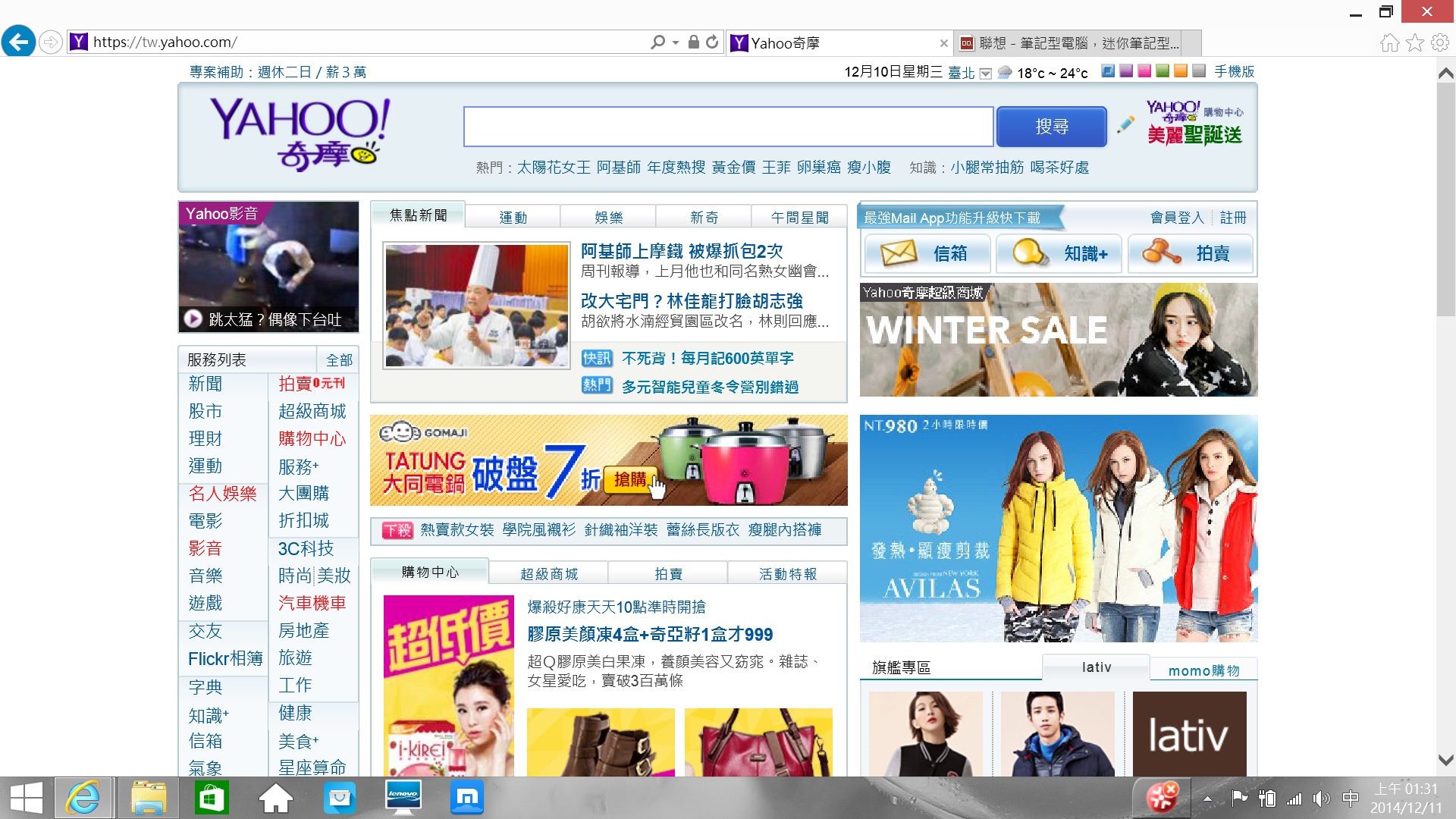Click the Windows Start button

(x=27, y=798)
